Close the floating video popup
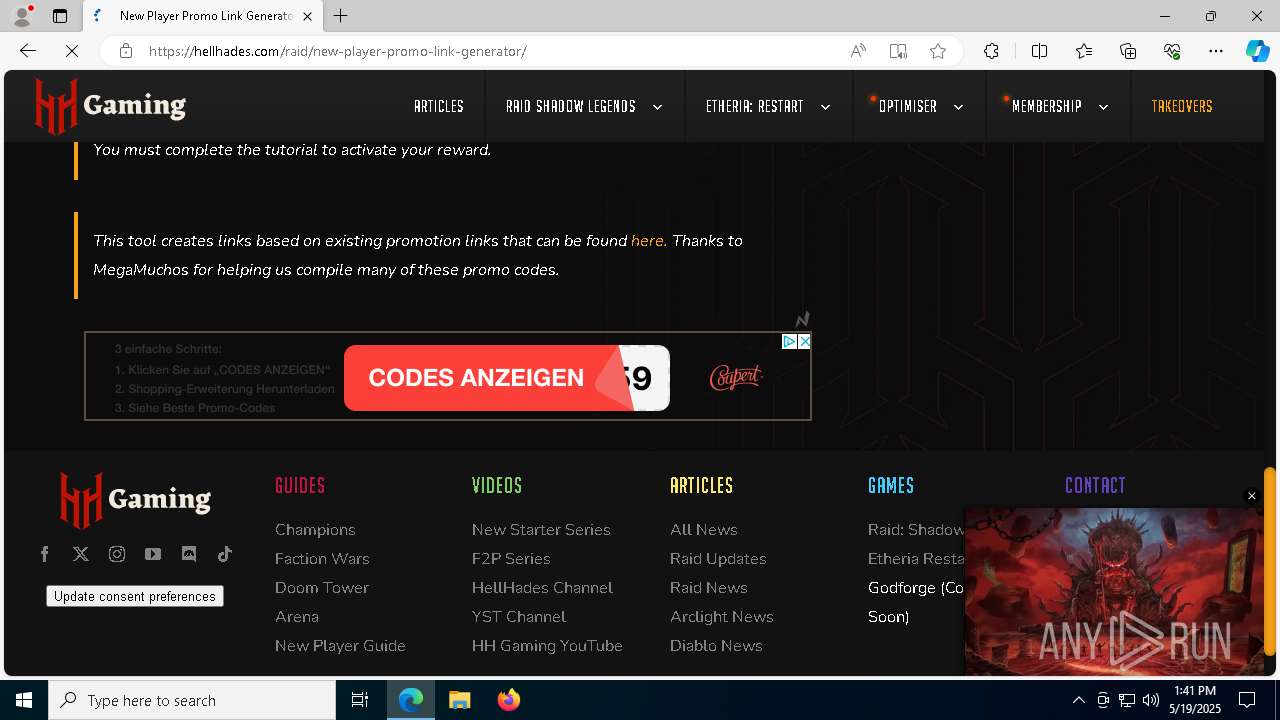 click(1251, 496)
